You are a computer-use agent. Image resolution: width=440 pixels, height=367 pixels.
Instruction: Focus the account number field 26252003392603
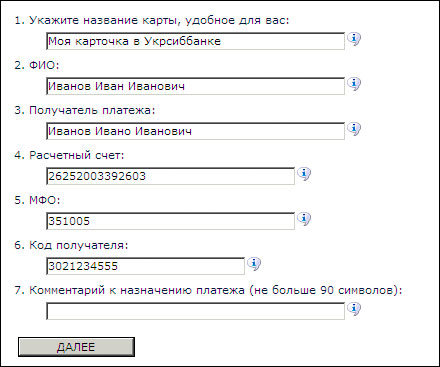(x=170, y=176)
